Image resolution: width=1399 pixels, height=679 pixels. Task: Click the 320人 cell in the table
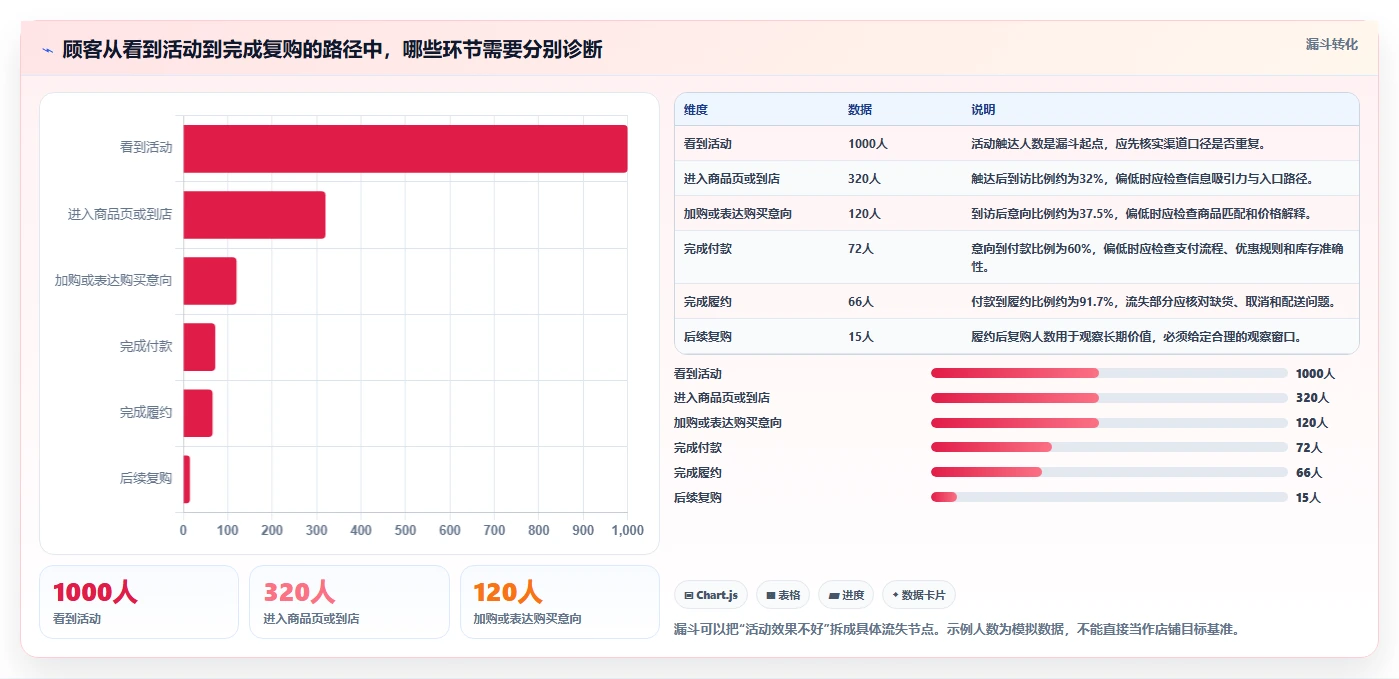pos(865,179)
